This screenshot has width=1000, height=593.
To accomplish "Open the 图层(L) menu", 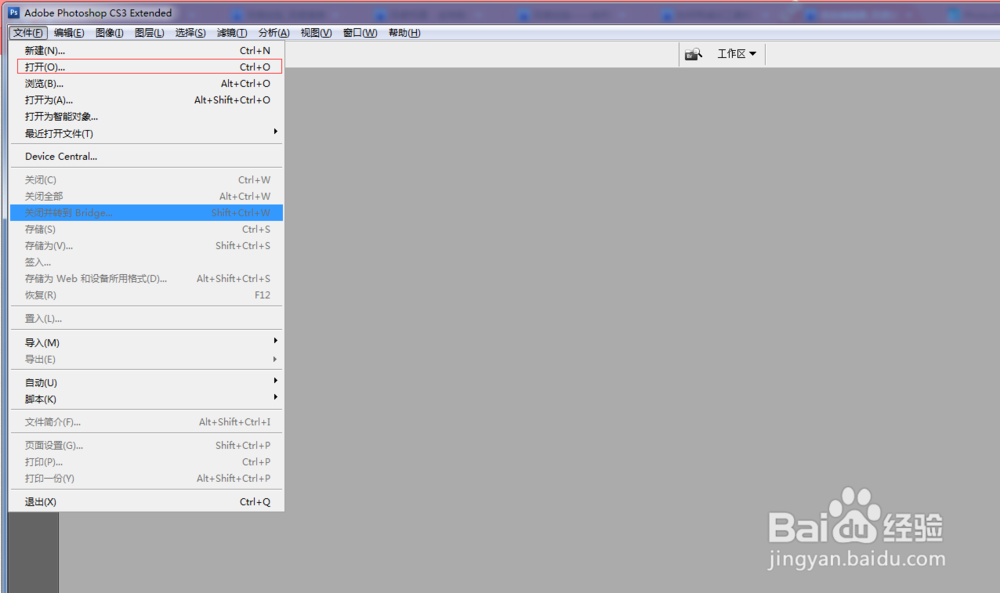I will tap(149, 33).
